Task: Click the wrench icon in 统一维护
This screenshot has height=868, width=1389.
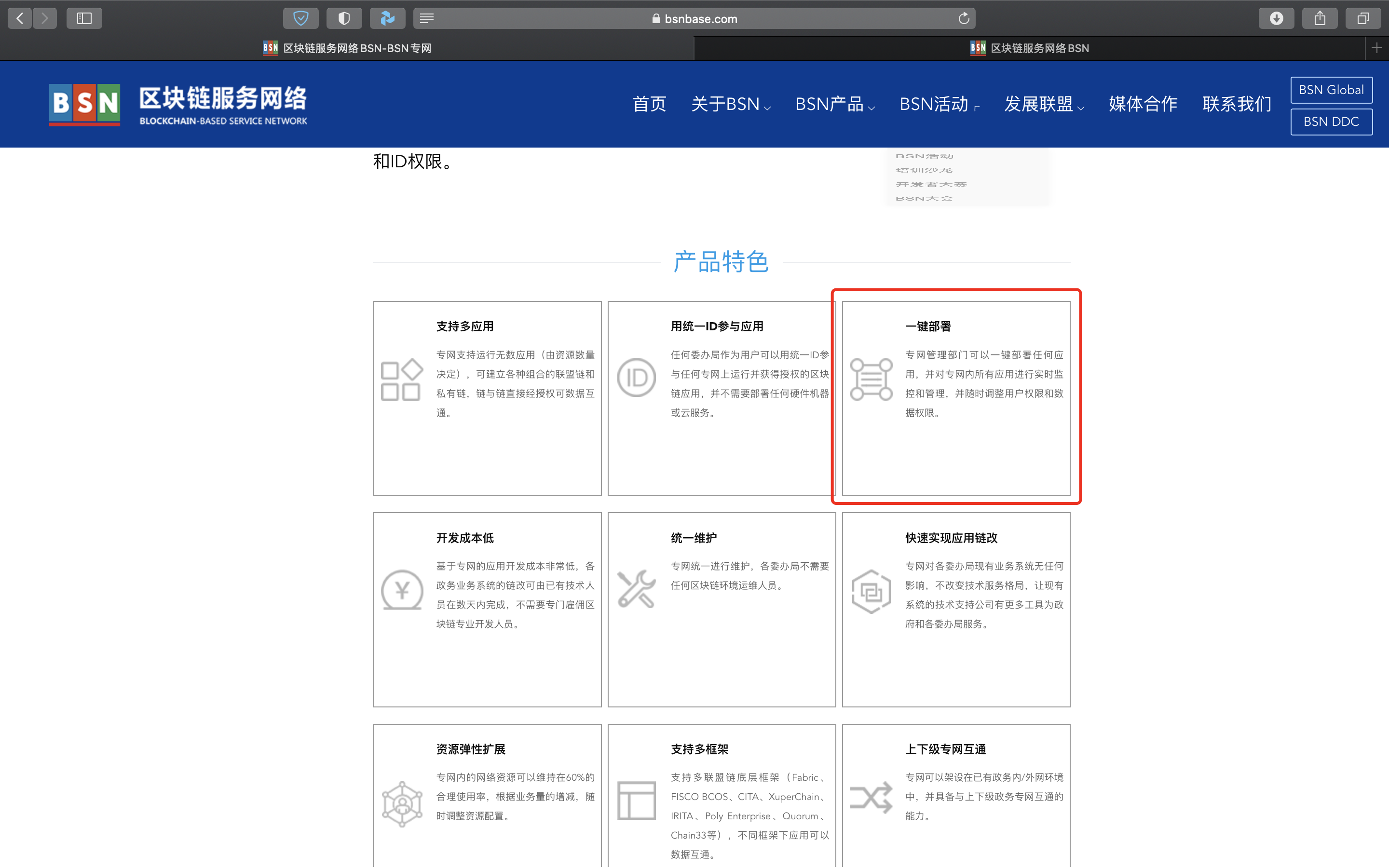Action: pyautogui.click(x=637, y=588)
